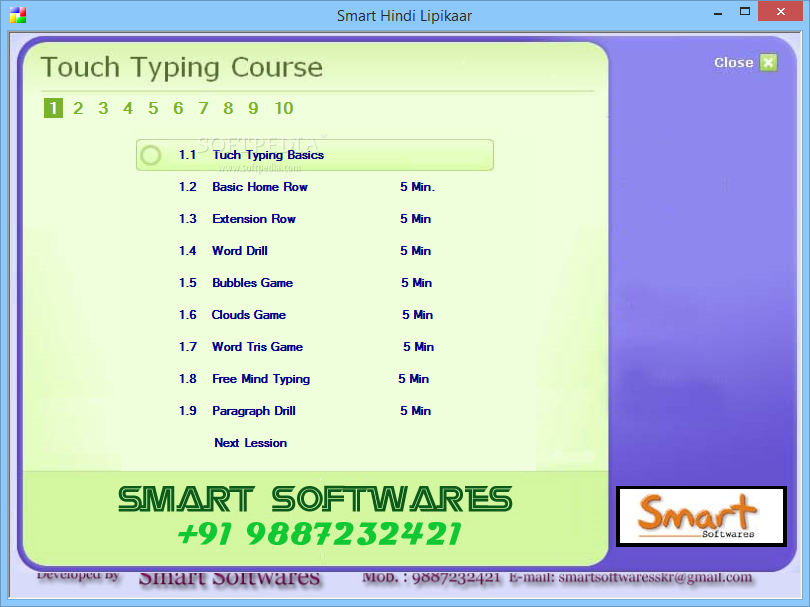Click the Smart Softwares logo image
Screen dimensions: 810x607
point(701,516)
